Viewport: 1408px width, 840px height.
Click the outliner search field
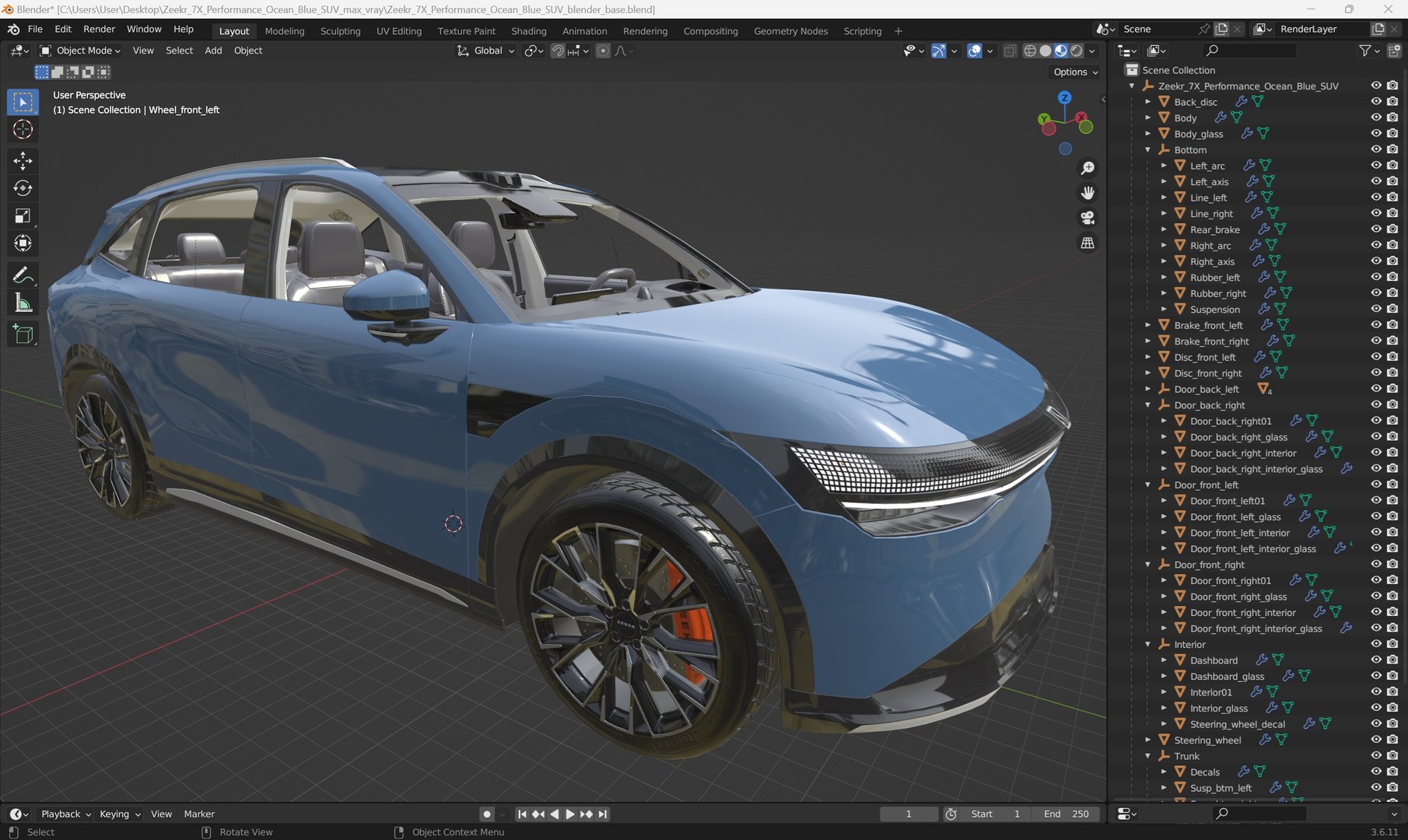pos(1249,51)
